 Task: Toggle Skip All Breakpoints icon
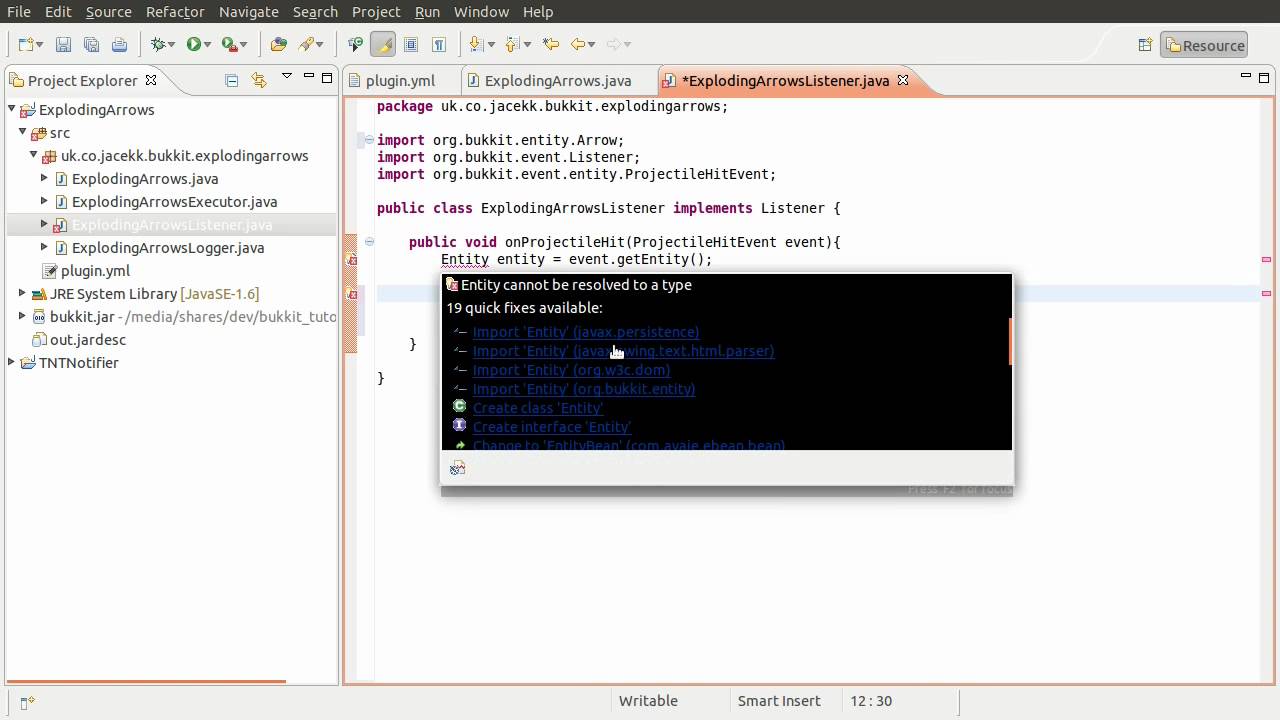355,44
